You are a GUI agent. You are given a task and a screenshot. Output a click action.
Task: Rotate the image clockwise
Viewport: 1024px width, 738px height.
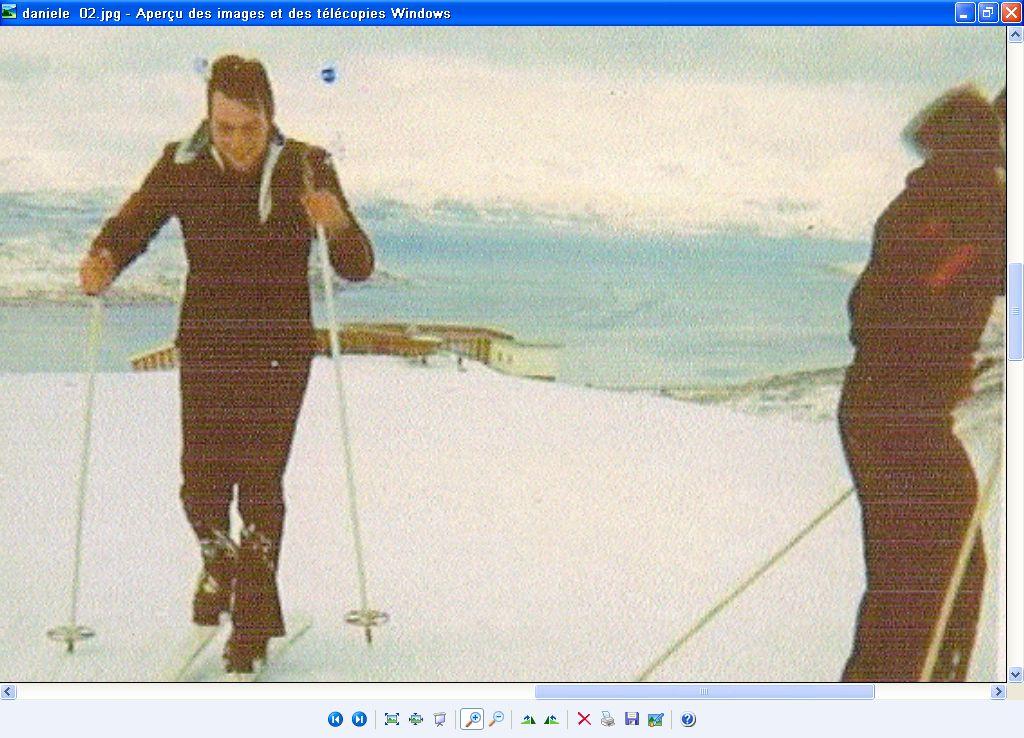(528, 719)
